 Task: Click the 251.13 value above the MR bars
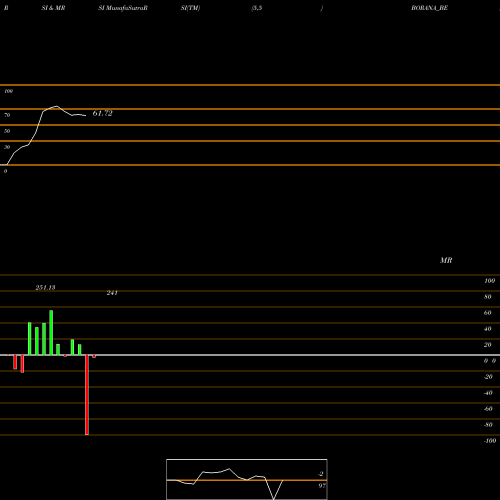[x=45, y=287]
